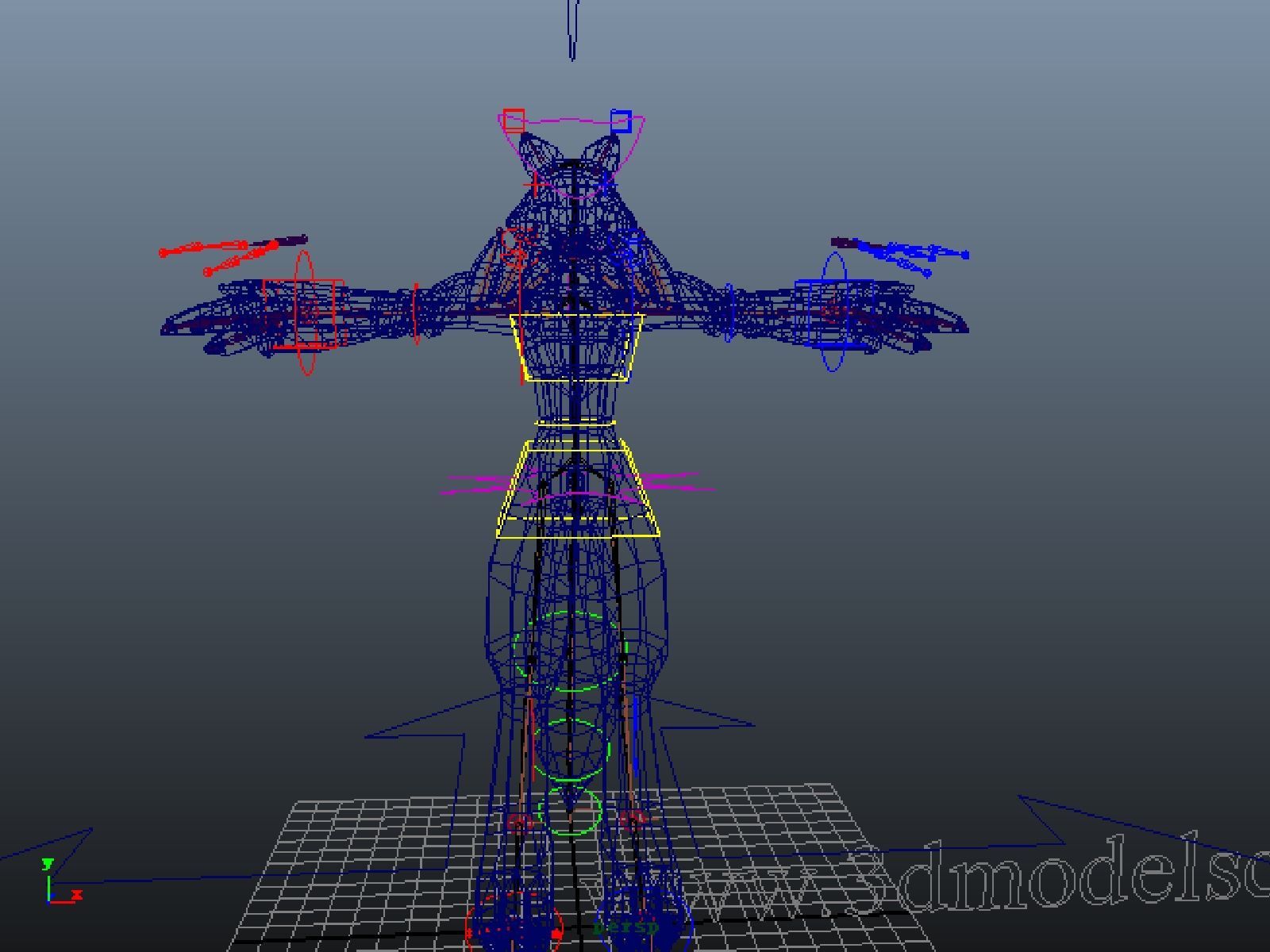Click the persp camera label
Viewport: 1270px width, 952px height.
(x=626, y=927)
